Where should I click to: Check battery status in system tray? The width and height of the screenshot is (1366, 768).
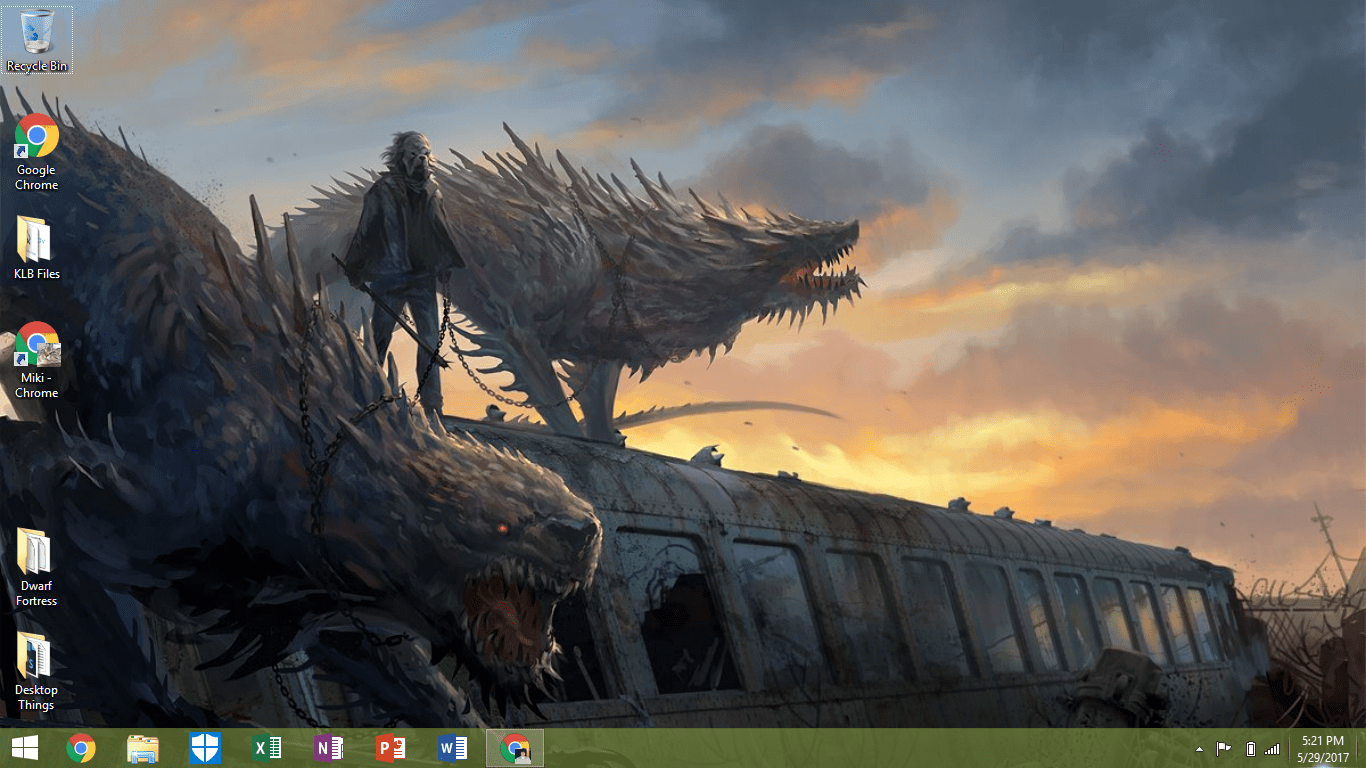[x=1250, y=749]
